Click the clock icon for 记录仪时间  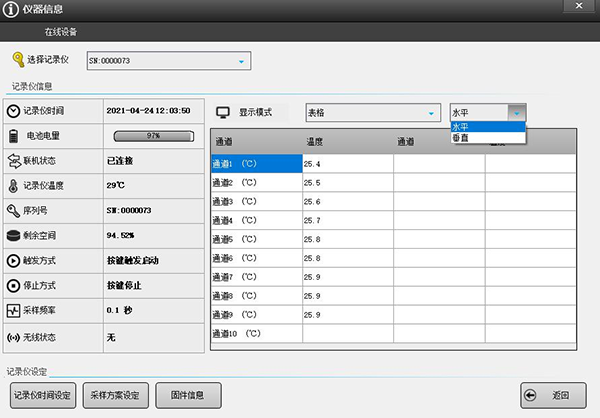[13, 111]
